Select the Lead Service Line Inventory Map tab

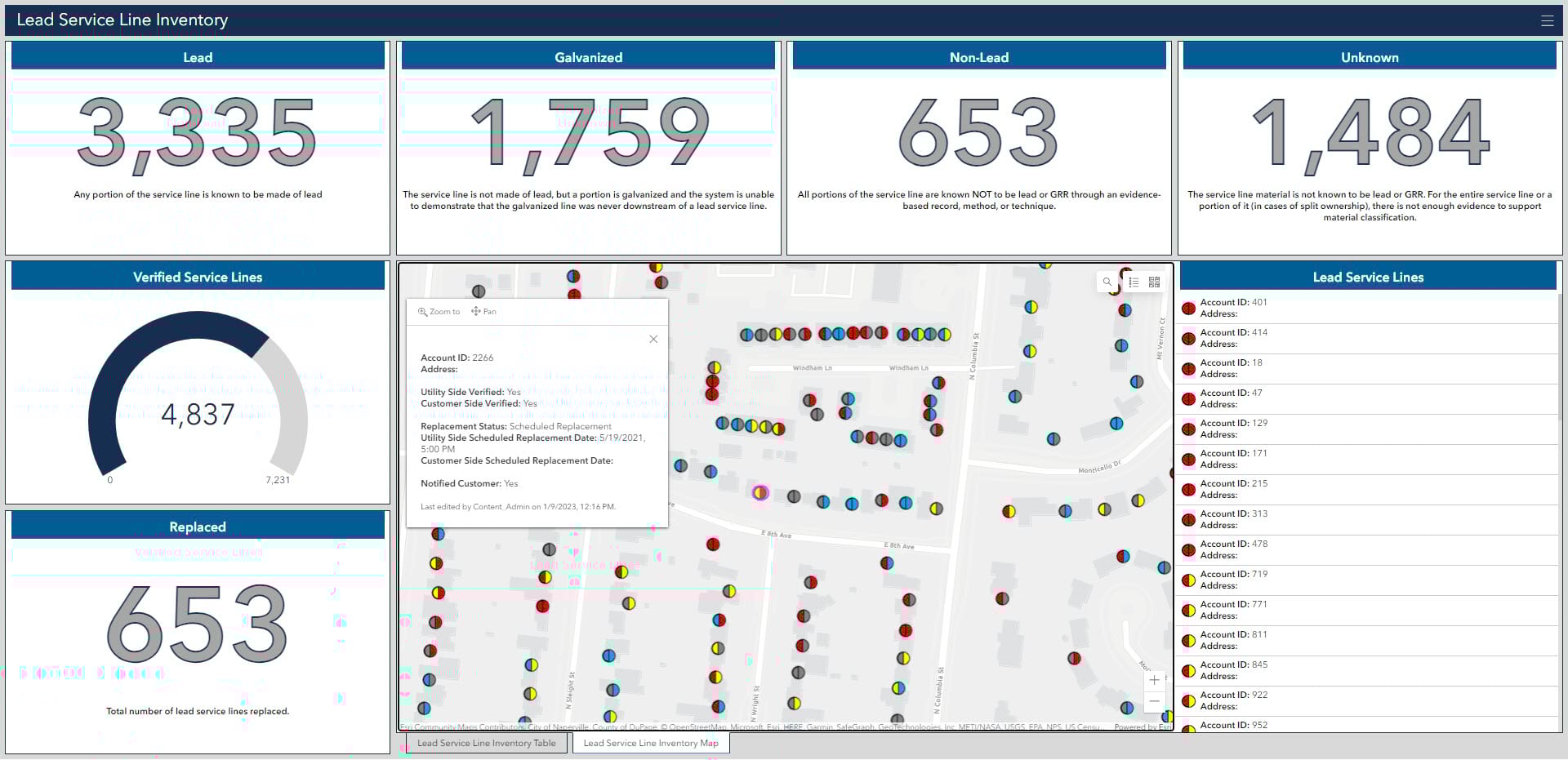(651, 743)
